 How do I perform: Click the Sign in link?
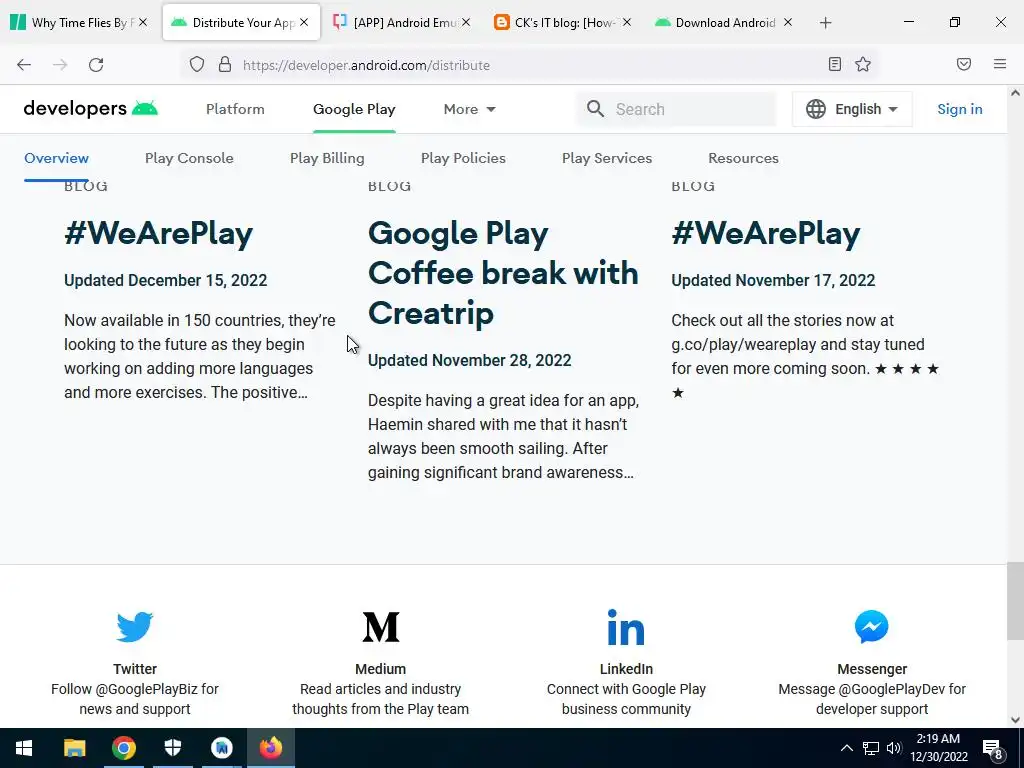coord(959,109)
